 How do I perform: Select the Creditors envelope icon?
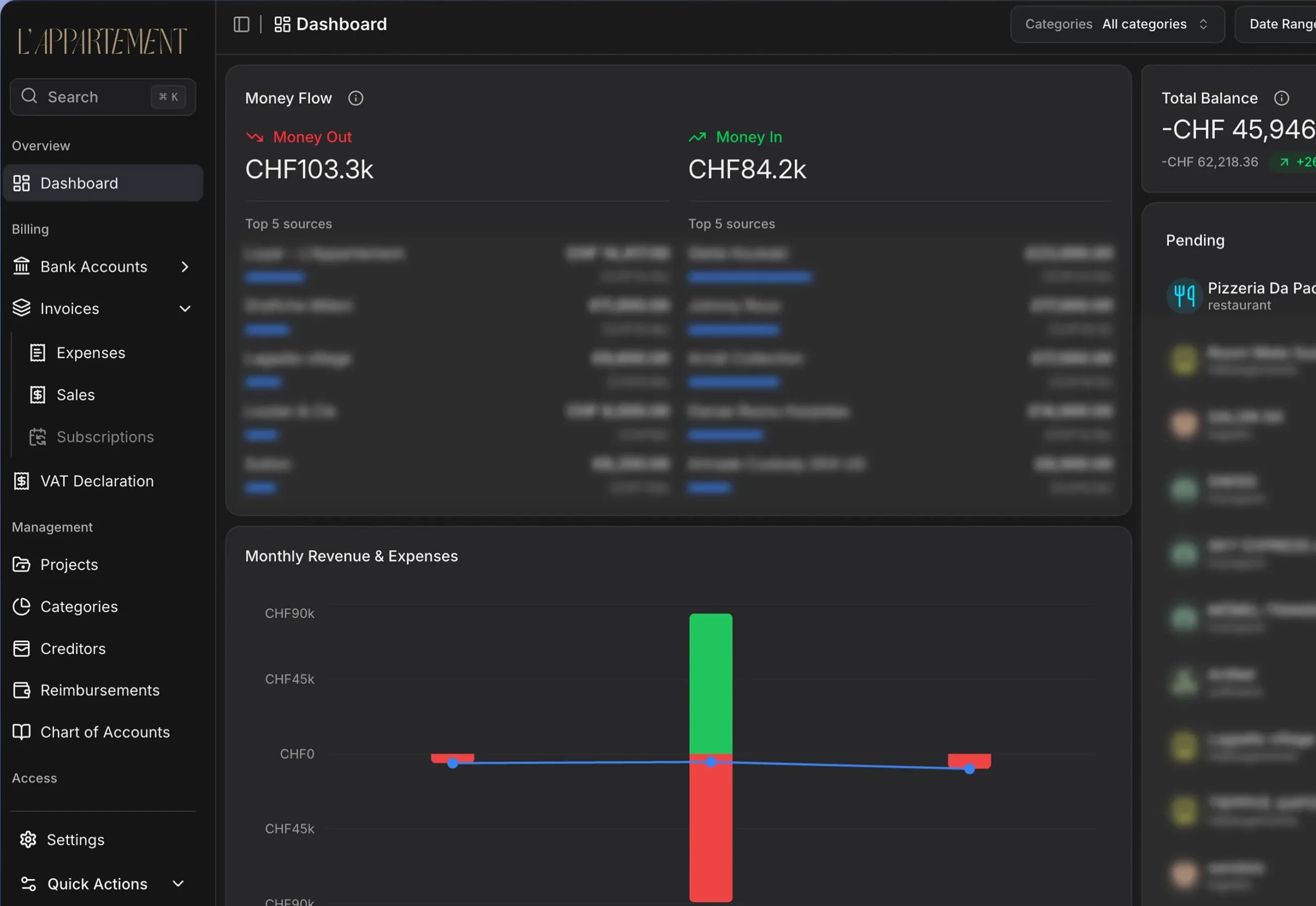pos(22,648)
